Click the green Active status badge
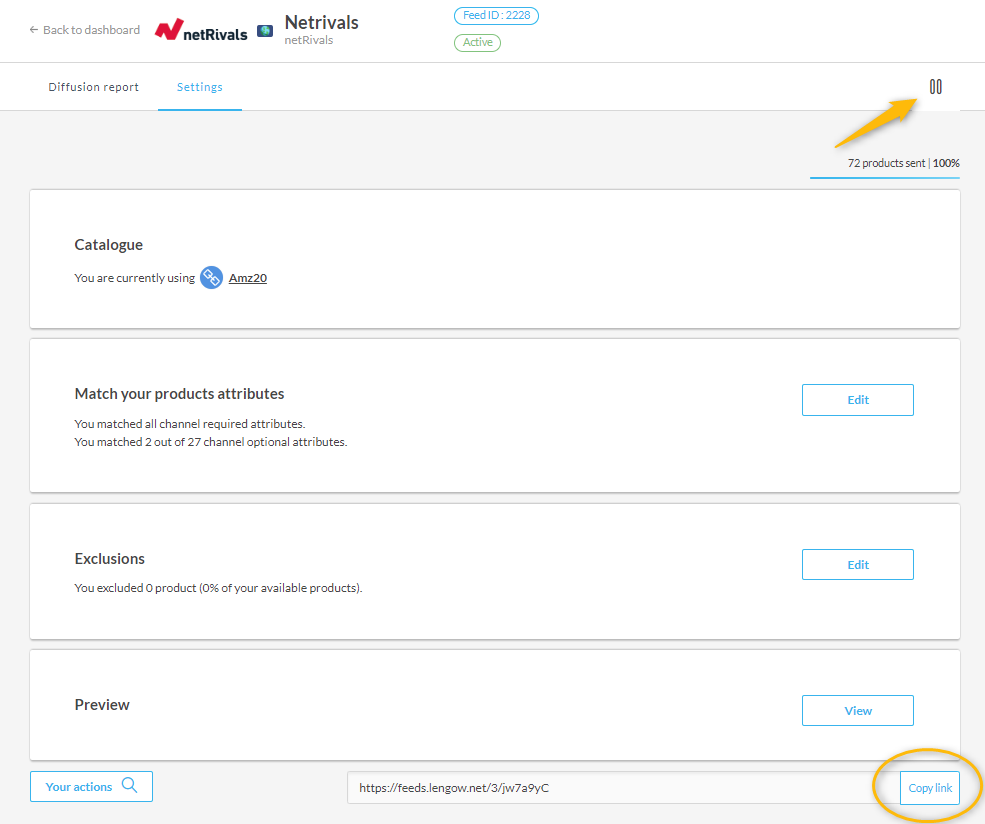This screenshot has height=824, width=985. [x=477, y=43]
